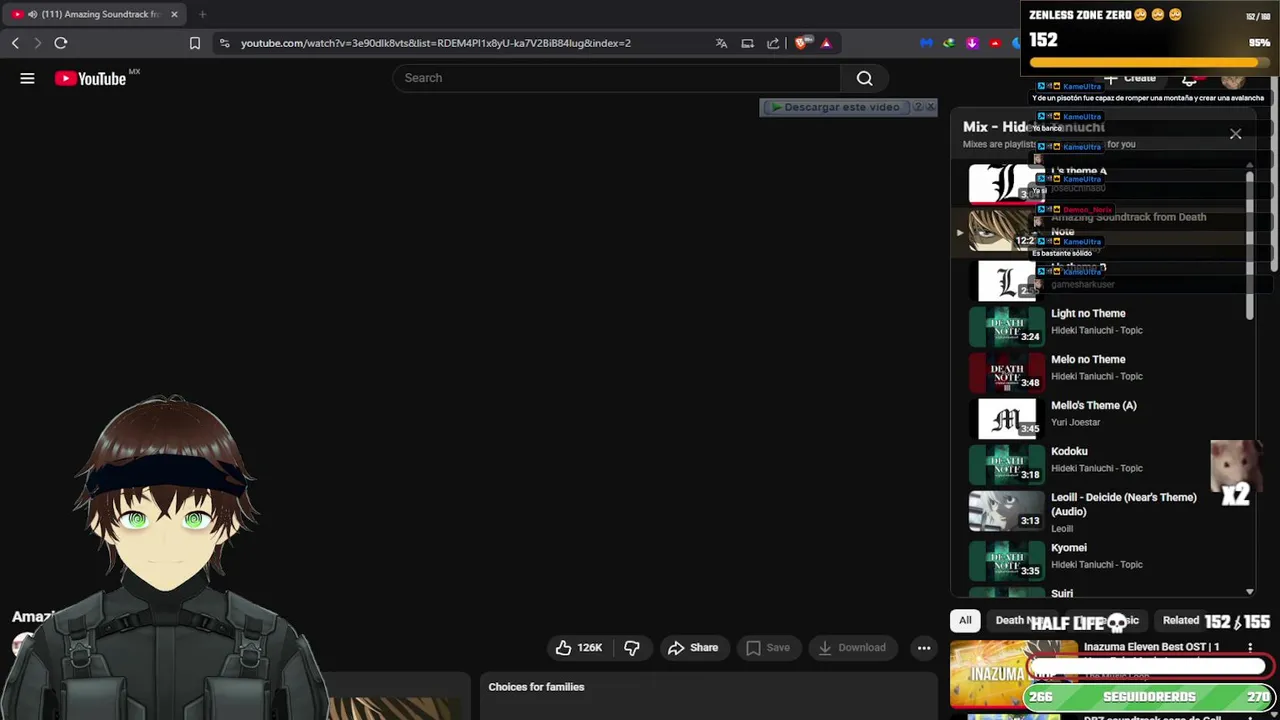Open the Inazuma Eleven video thumbnail
Screen dimensions: 1280x720
(1013, 674)
